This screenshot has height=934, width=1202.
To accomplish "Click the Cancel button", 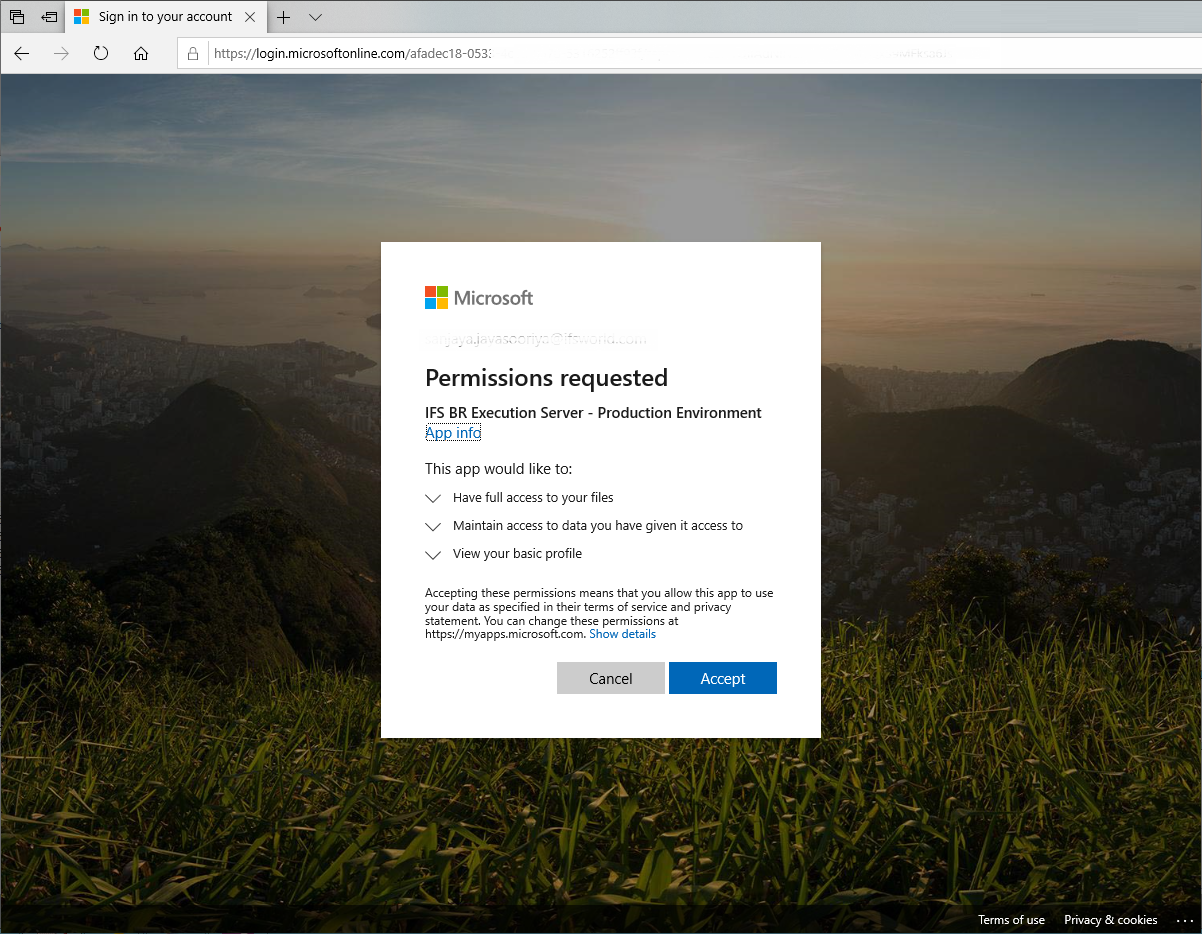I will pos(611,678).
